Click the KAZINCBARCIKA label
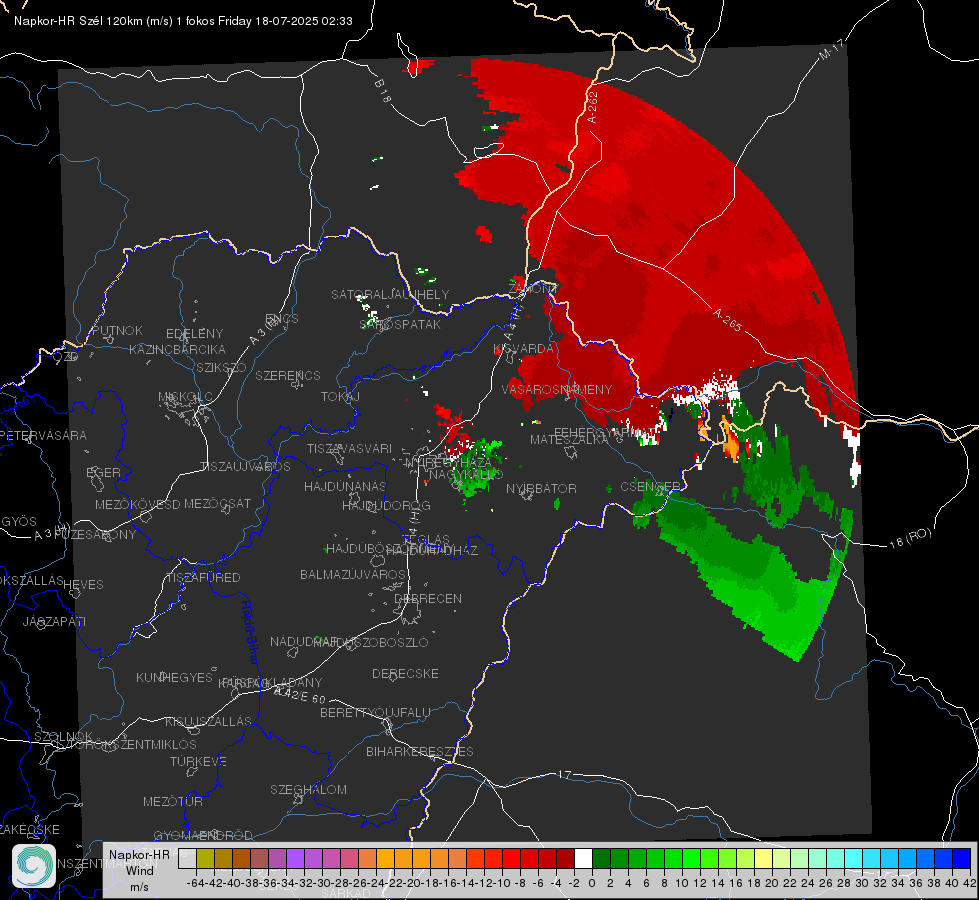This screenshot has width=979, height=900. (177, 349)
